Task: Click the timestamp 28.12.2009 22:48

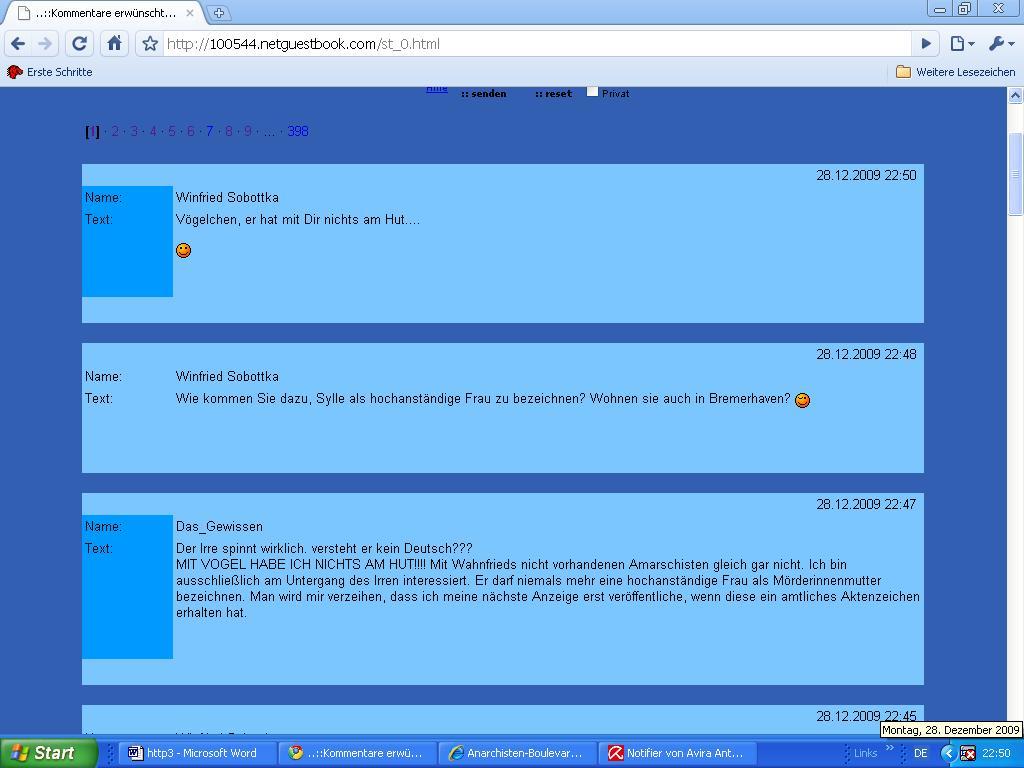Action: (867, 354)
